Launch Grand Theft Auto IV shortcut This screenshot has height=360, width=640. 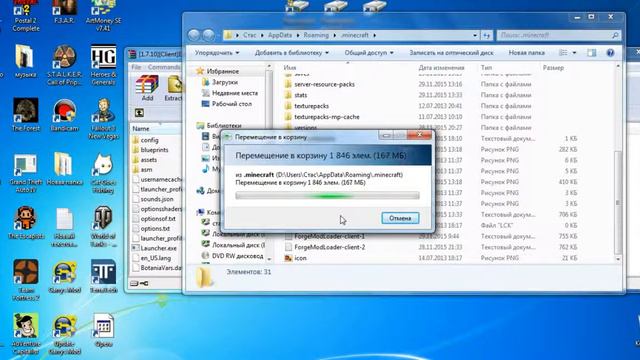click(26, 173)
